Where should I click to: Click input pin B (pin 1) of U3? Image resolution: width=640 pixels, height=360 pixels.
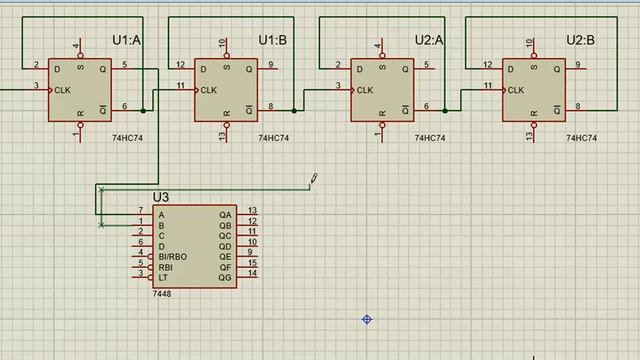tap(142, 225)
